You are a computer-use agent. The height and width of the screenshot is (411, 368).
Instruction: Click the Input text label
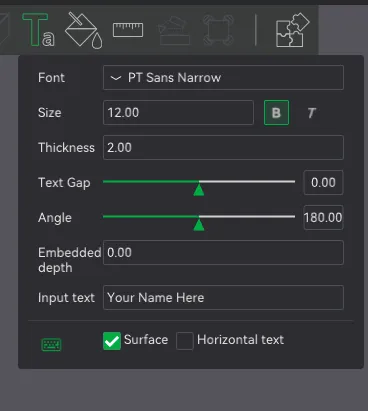coord(66,298)
